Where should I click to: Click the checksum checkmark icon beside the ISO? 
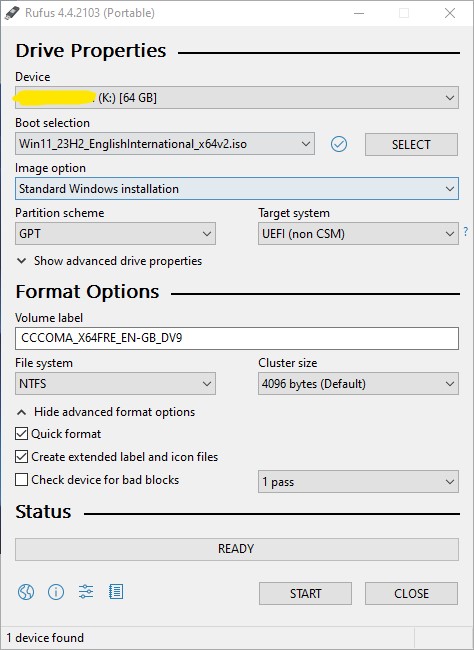339,144
